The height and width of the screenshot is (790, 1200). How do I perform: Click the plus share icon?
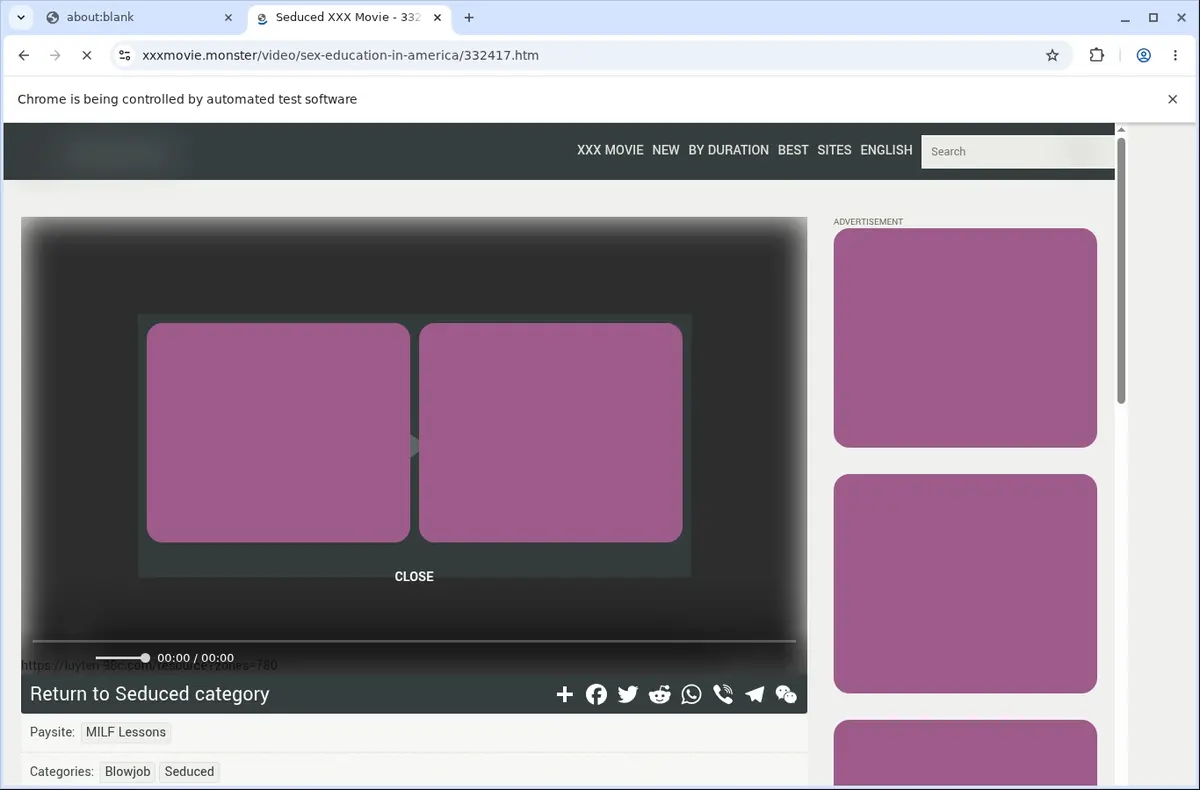pyautogui.click(x=564, y=694)
